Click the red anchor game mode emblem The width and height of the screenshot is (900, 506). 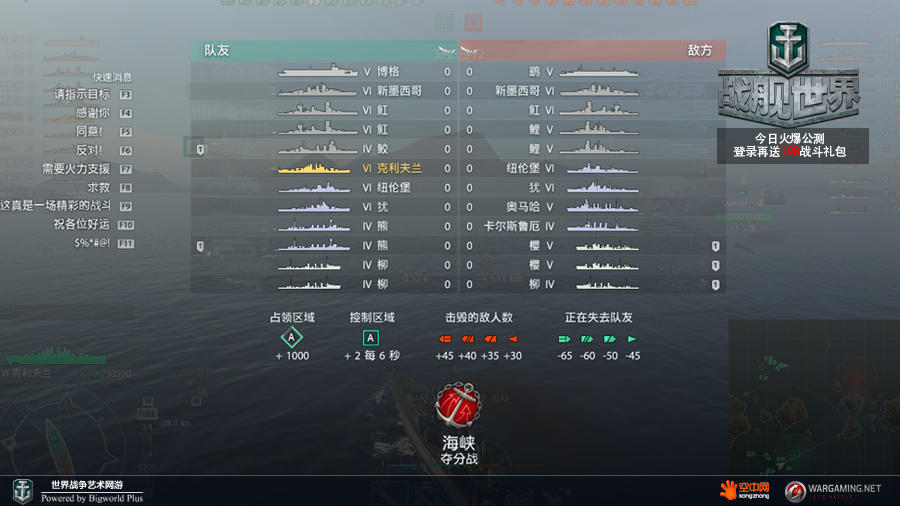pos(457,405)
